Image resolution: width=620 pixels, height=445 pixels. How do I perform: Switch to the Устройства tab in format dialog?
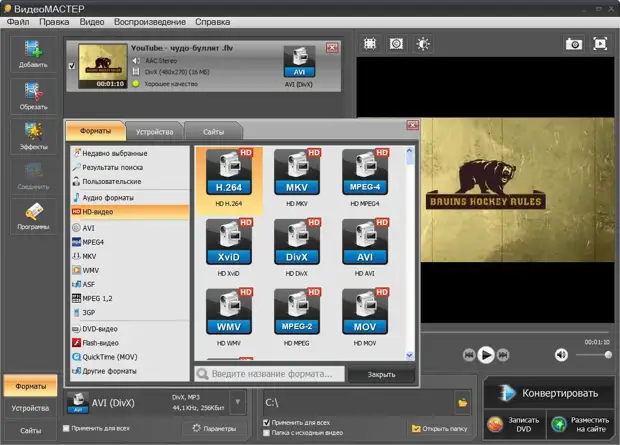pos(155,132)
